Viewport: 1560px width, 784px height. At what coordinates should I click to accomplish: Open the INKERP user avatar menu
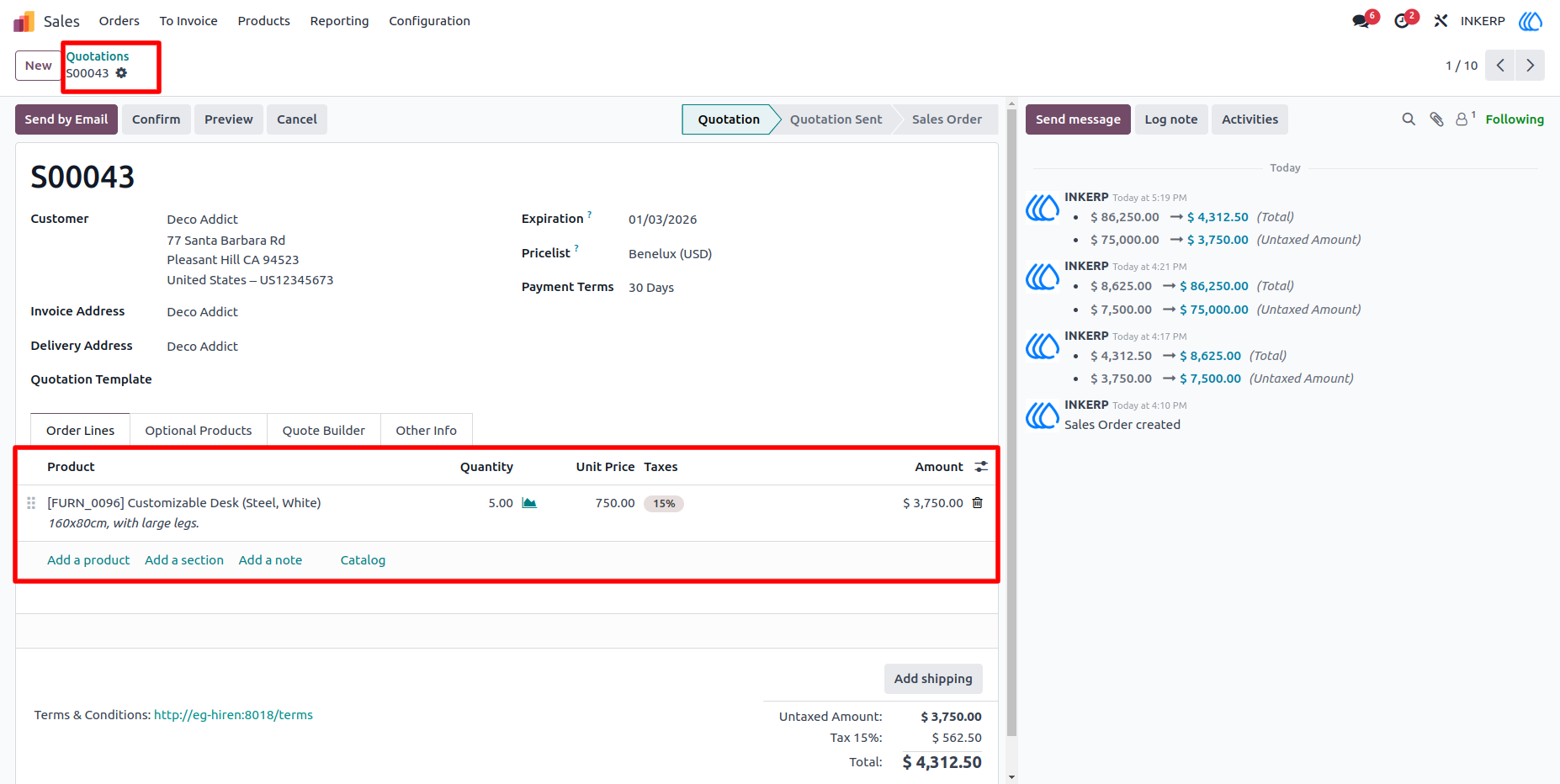pyautogui.click(x=1531, y=21)
